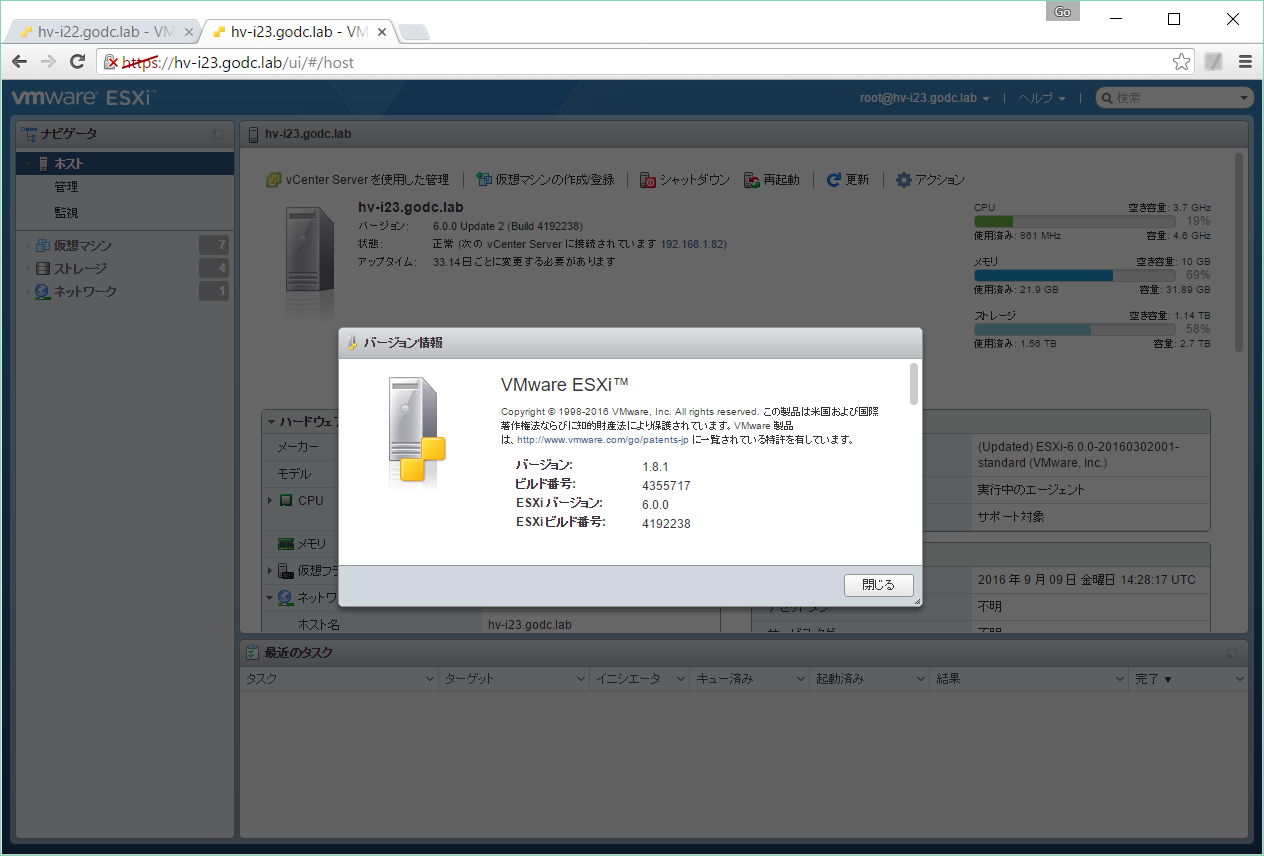Open the result (結果) column dropdown

click(1121, 679)
